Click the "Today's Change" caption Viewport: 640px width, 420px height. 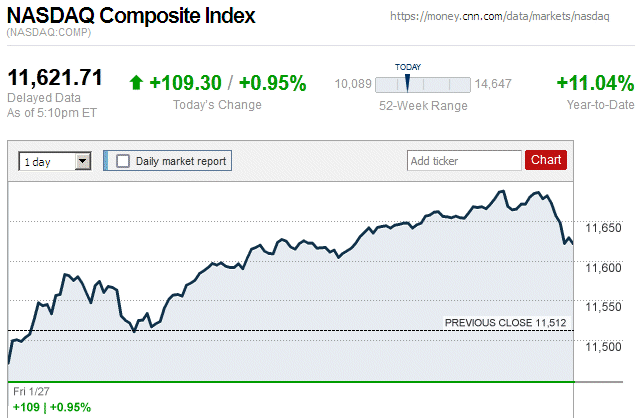click(217, 105)
